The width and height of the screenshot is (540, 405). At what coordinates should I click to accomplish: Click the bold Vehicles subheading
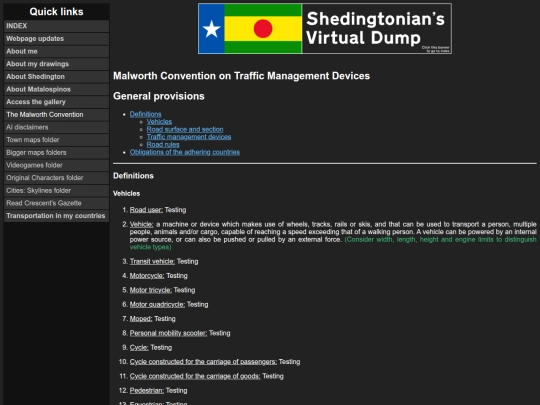pyautogui.click(x=126, y=194)
